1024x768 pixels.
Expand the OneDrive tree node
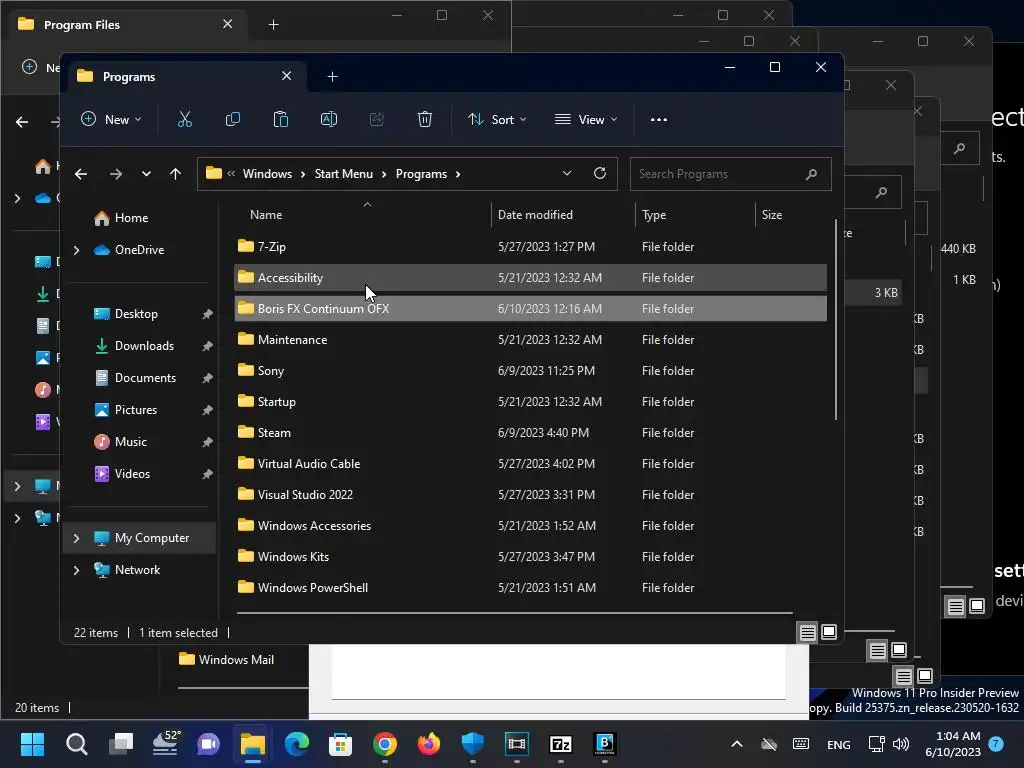tap(76, 250)
